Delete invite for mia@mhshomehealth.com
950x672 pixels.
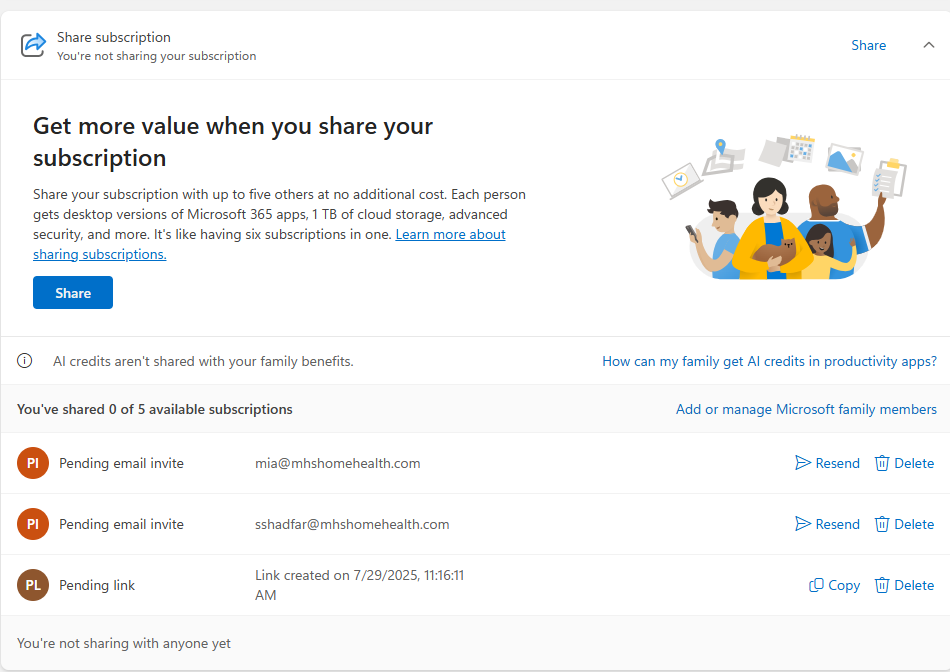(x=904, y=463)
